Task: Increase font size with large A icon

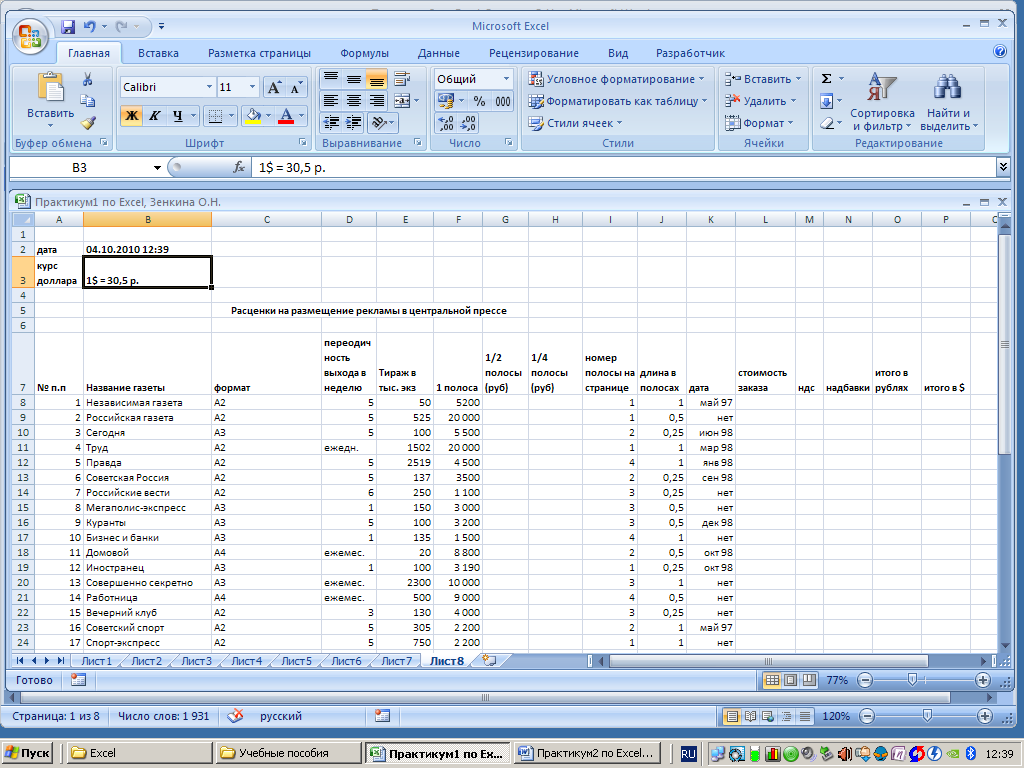Action: pyautogui.click(x=274, y=88)
